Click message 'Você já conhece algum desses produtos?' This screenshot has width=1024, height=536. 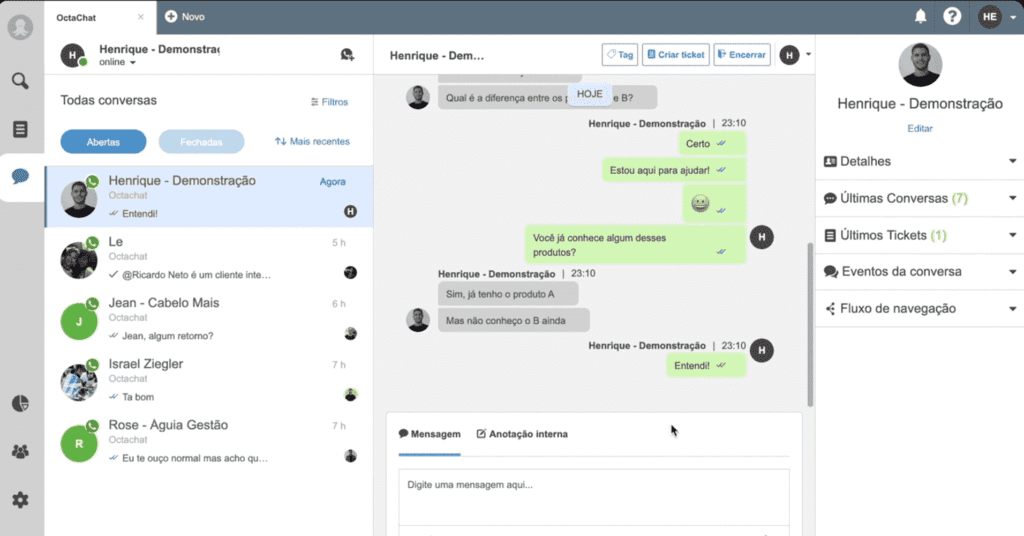point(635,245)
